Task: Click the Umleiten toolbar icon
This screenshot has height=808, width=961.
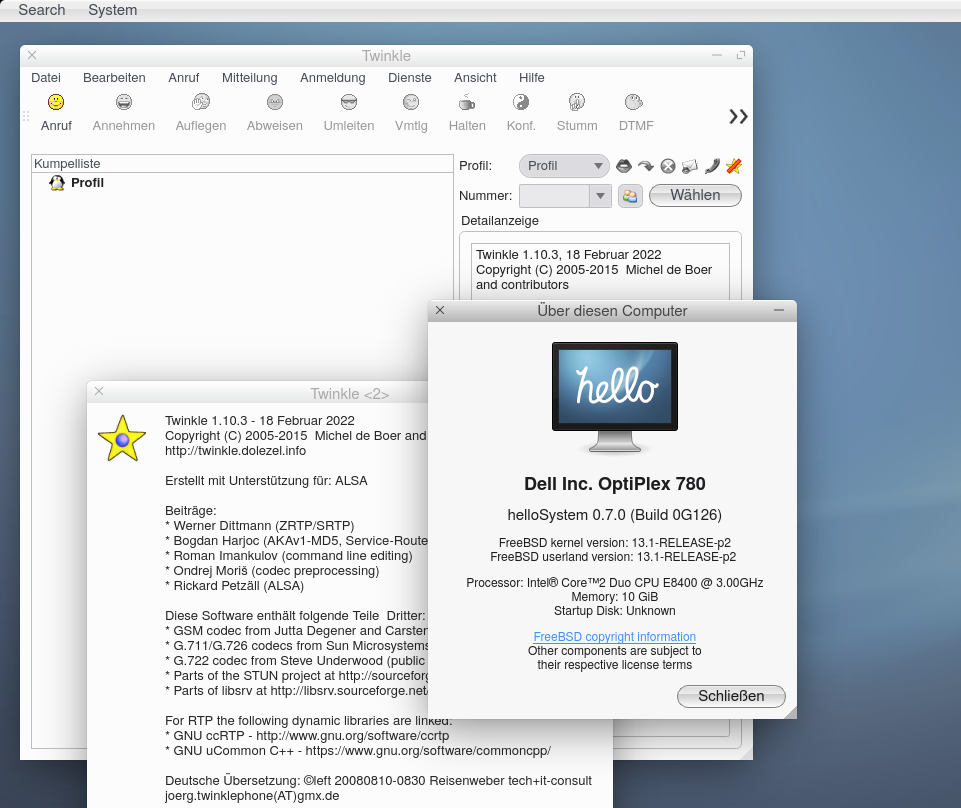Action: [349, 102]
